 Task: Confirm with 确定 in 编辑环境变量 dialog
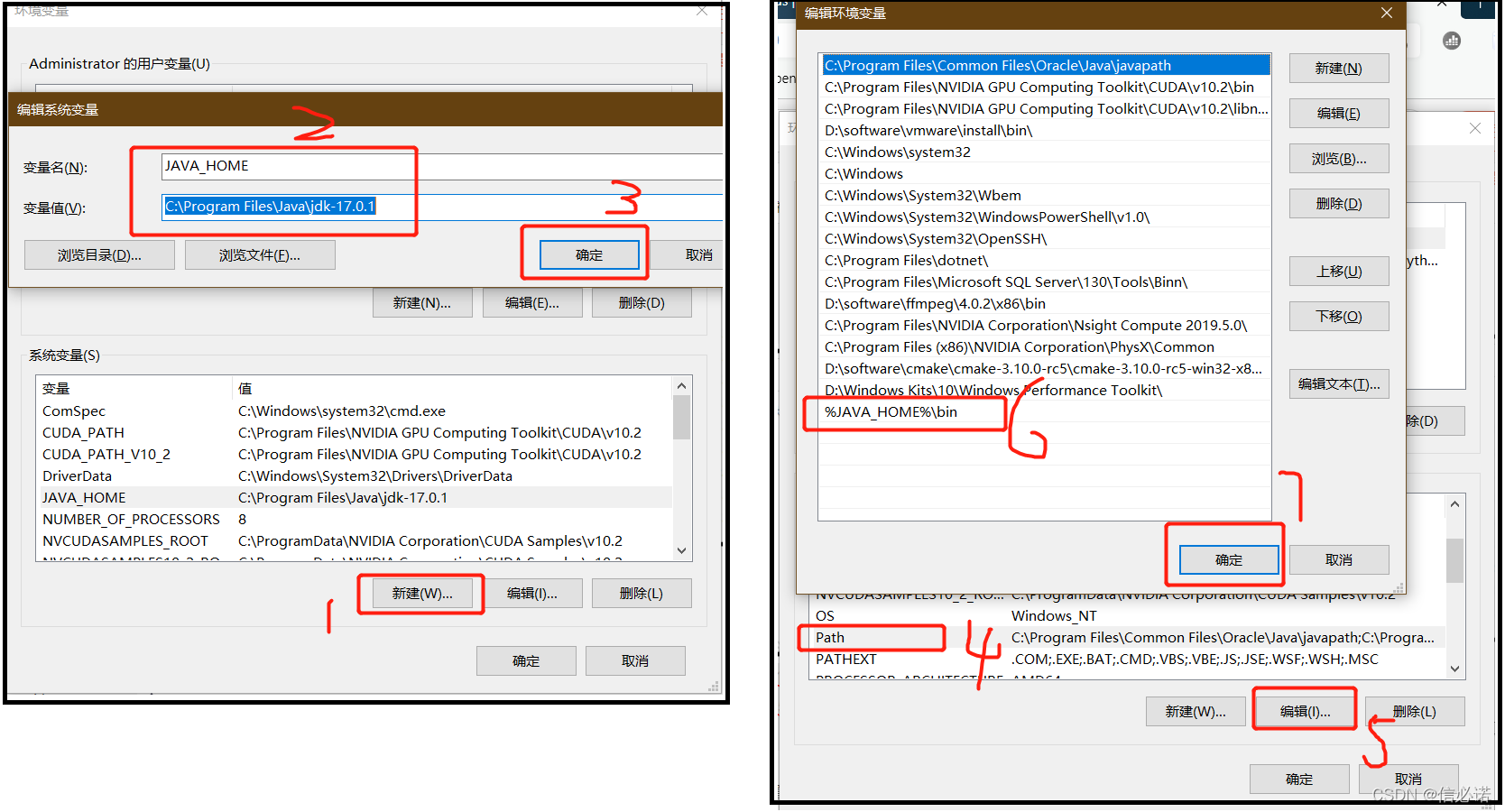coord(1229,560)
